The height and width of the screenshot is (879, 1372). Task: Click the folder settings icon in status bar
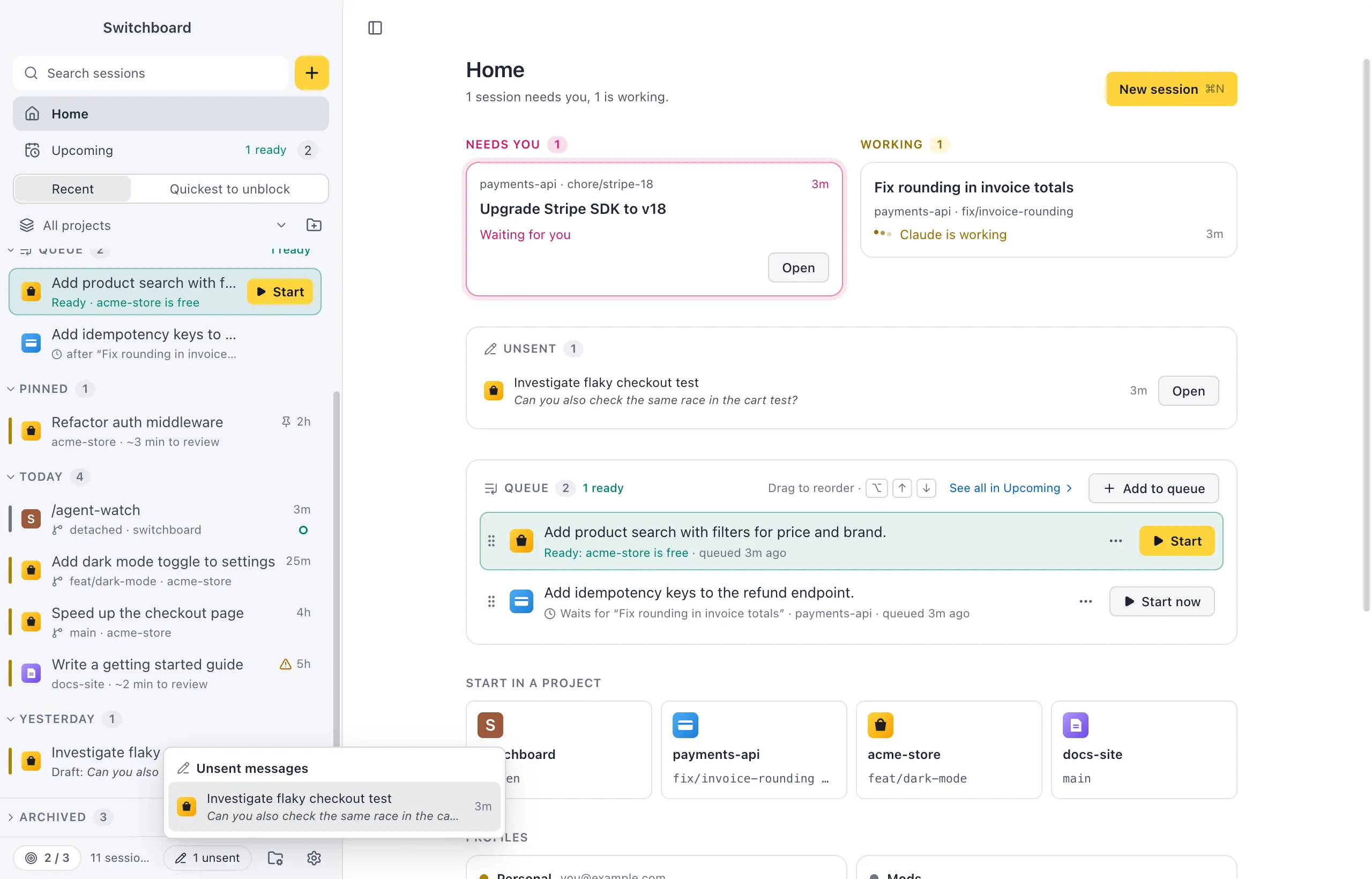[275, 858]
